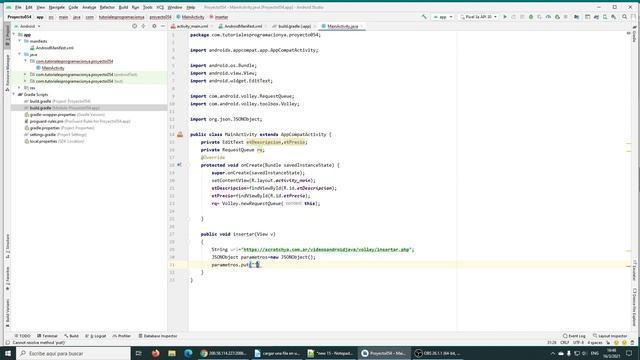Open the Pixel 3a API 30 device dropdown
The width and height of the screenshot is (640, 360).
point(478,17)
